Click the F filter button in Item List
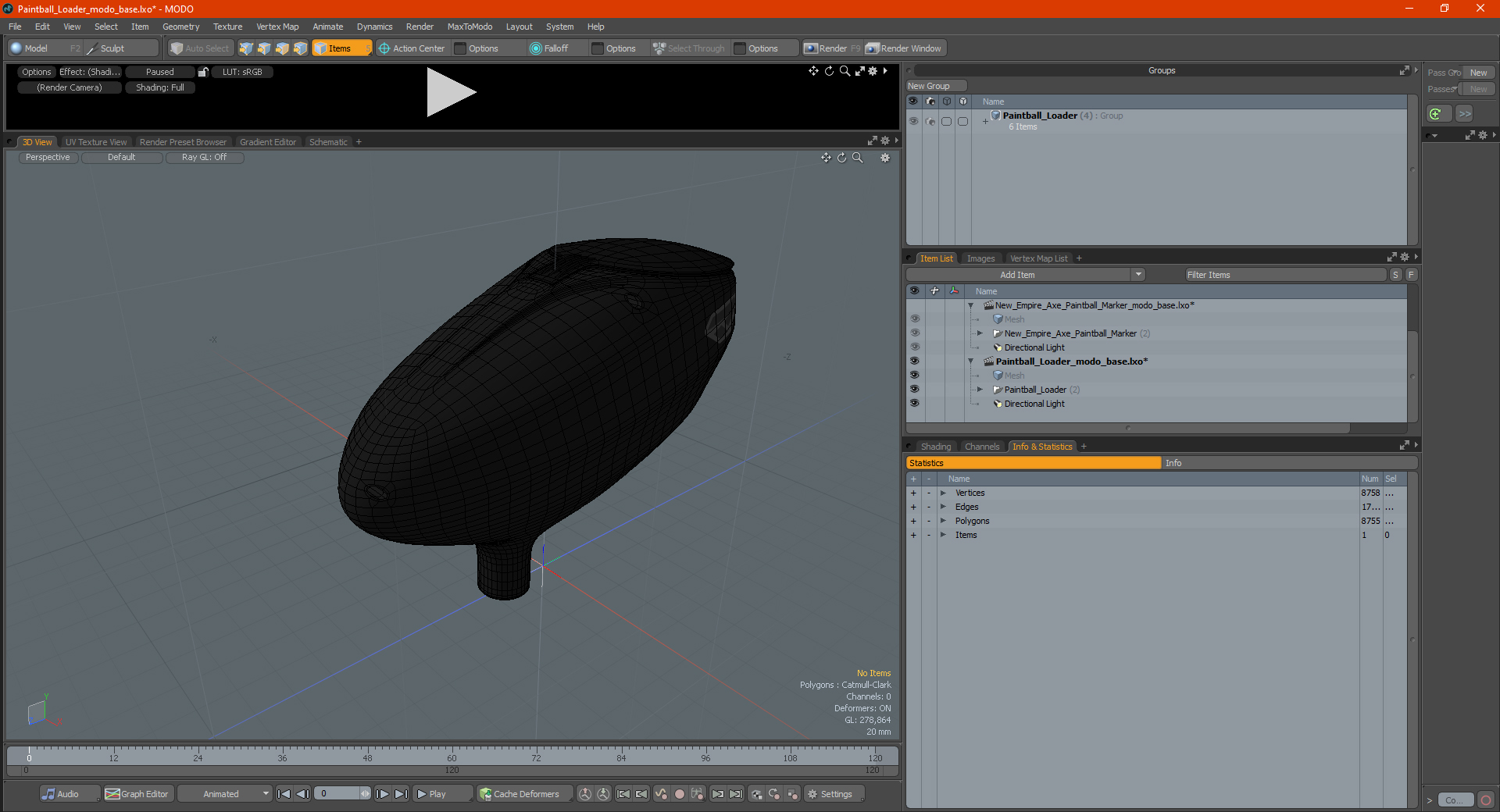 point(1411,275)
